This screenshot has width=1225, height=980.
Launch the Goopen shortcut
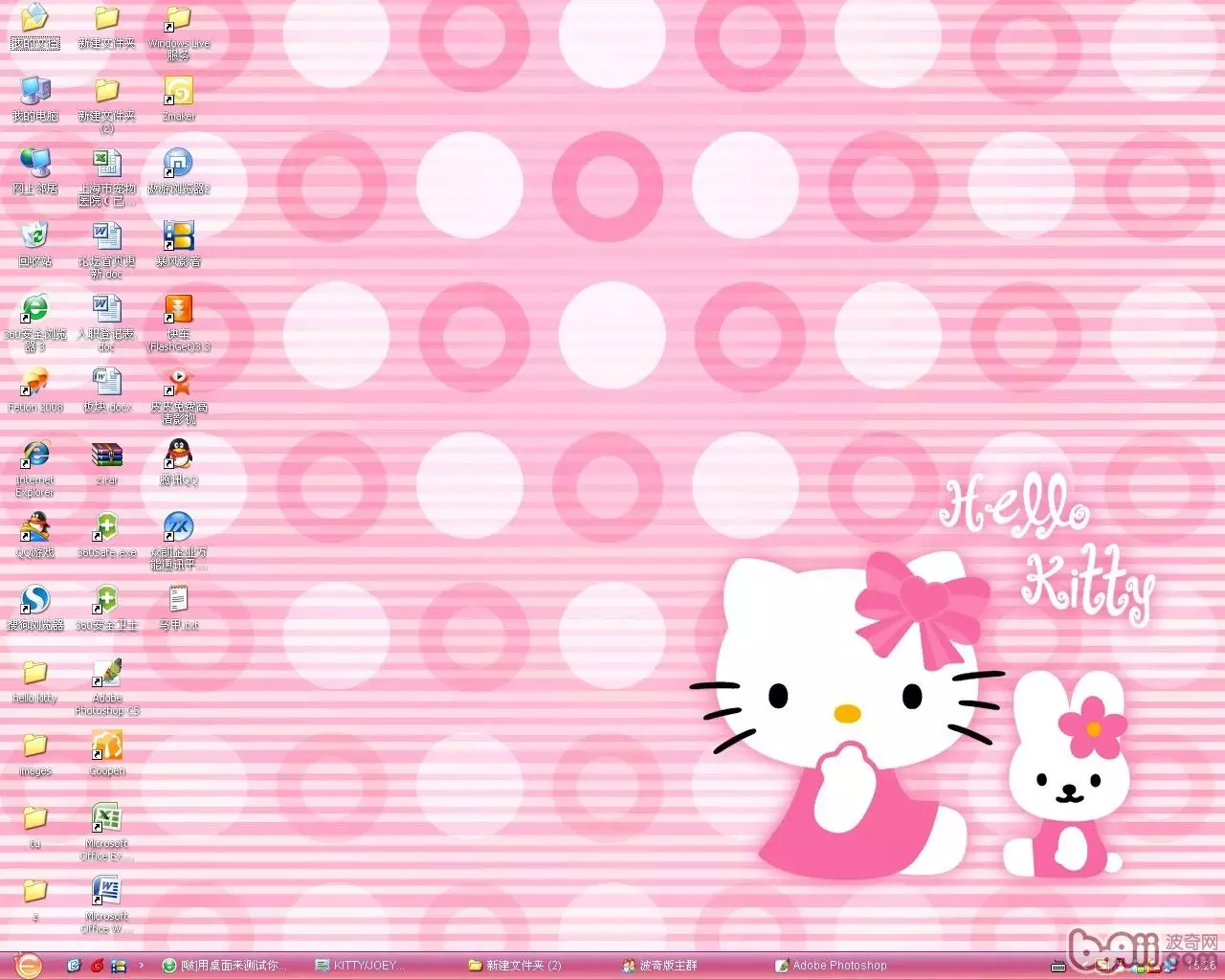(x=106, y=753)
